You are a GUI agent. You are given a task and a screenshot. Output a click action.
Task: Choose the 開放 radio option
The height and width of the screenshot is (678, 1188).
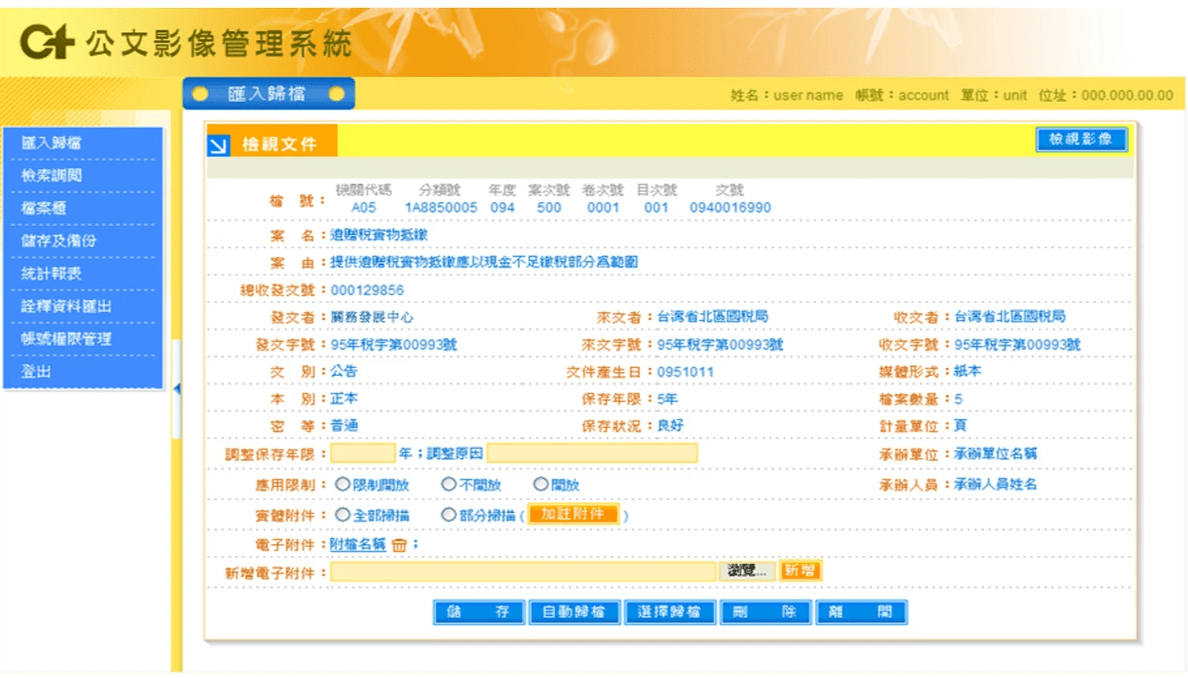coord(540,483)
